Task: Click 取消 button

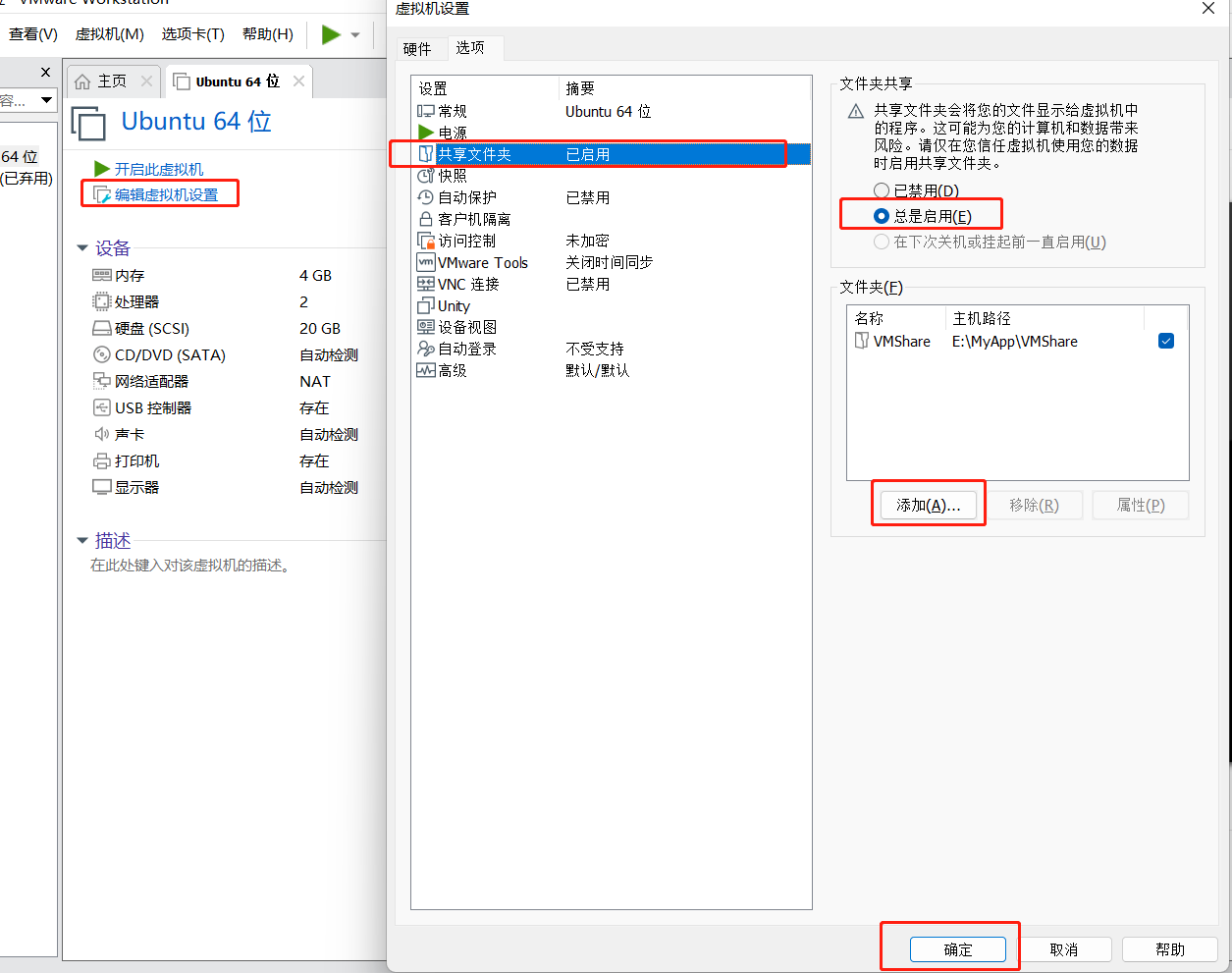Action: coord(1064,949)
